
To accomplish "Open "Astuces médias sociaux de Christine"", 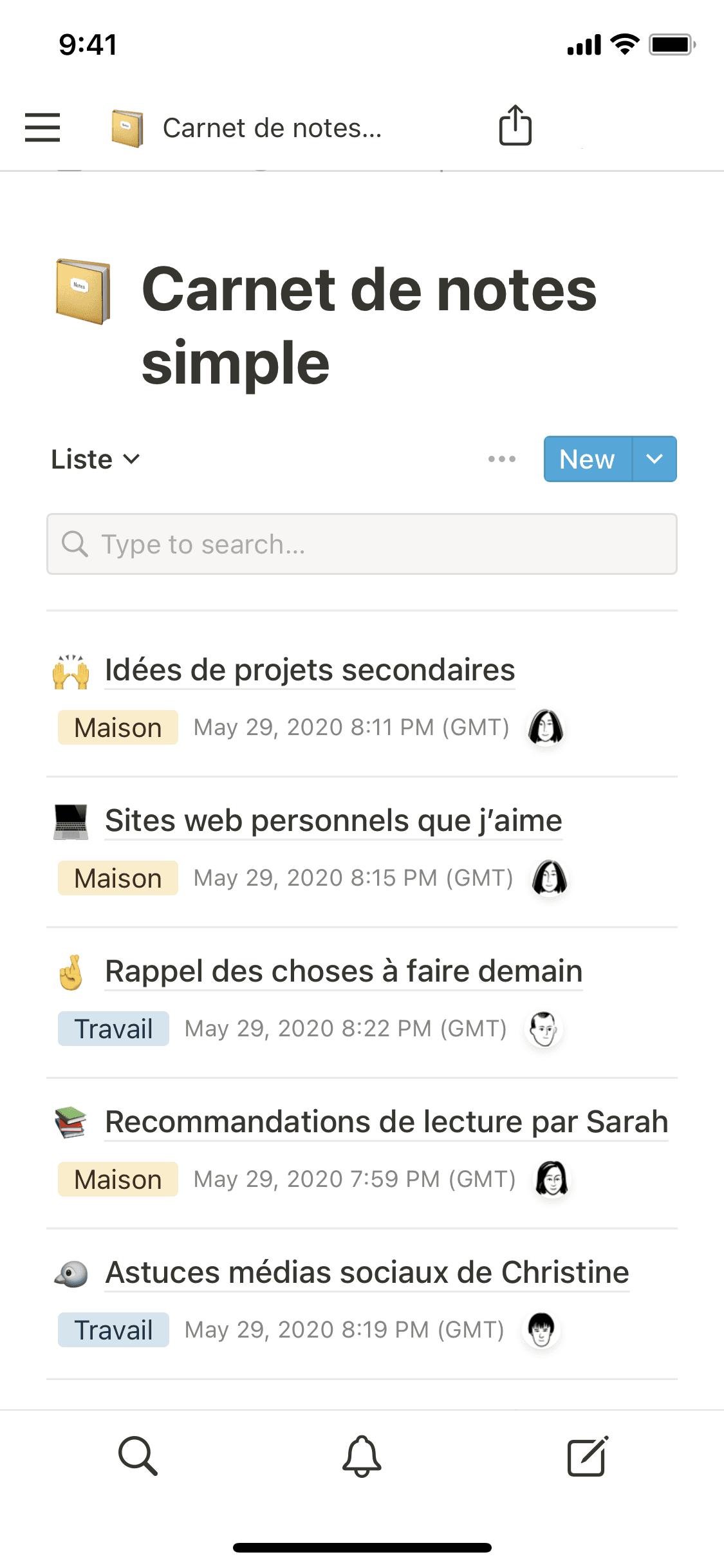I will click(x=367, y=1273).
